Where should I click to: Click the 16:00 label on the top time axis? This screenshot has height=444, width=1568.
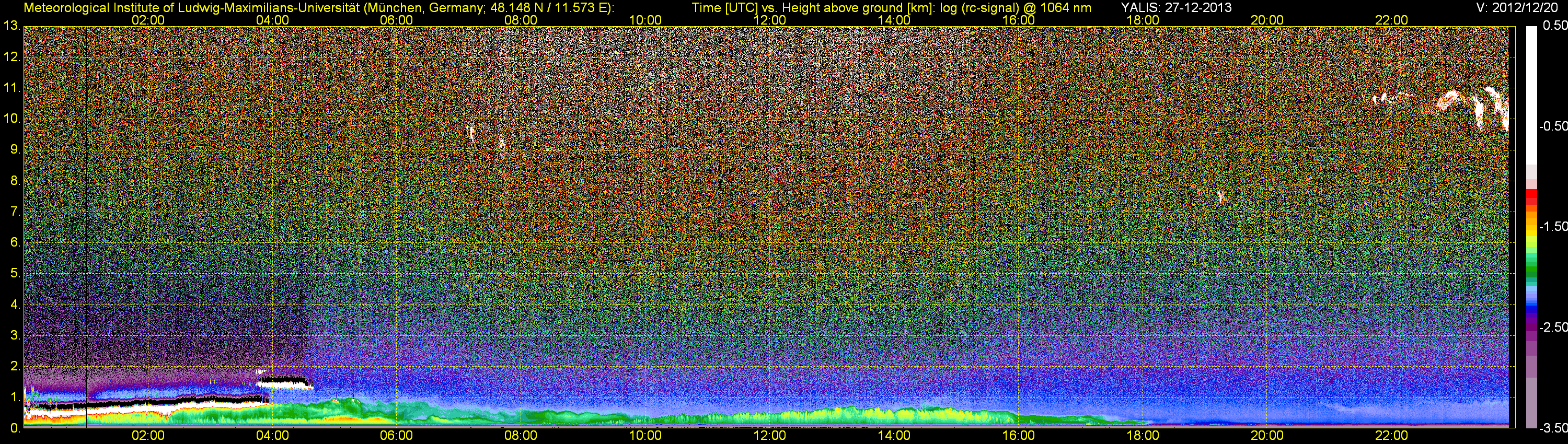pos(1018,20)
